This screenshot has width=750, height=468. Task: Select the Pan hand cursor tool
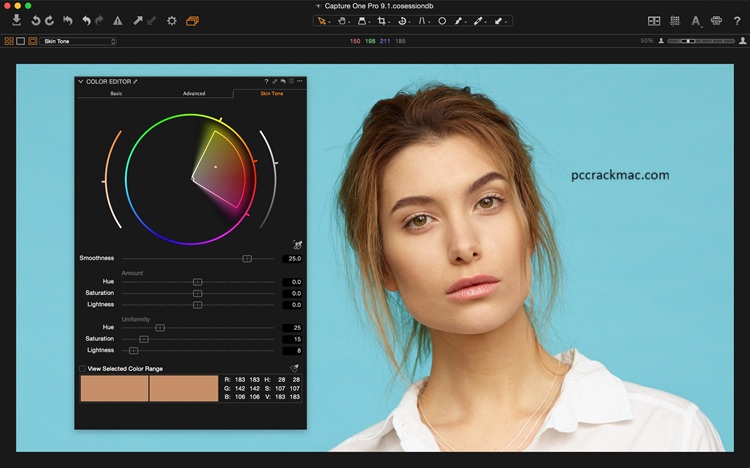click(342, 21)
